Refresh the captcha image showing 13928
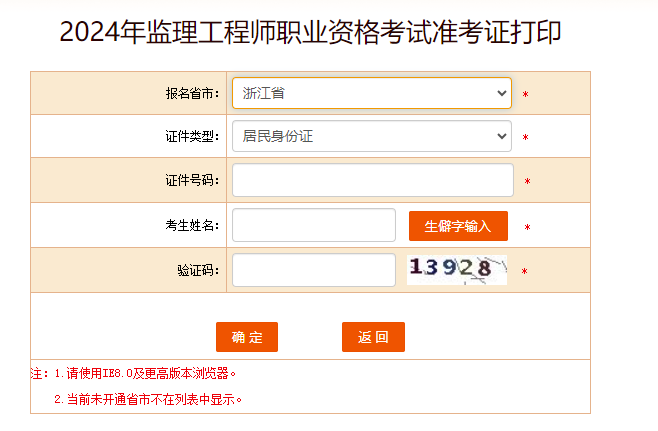 pos(457,269)
